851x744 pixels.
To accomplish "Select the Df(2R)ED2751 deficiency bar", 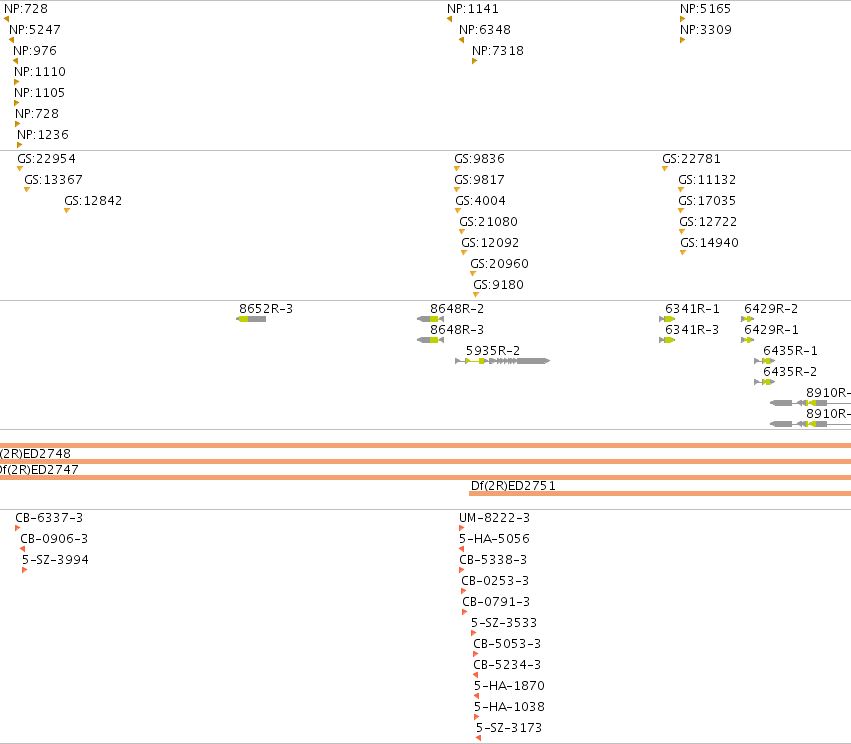I will 660,493.
